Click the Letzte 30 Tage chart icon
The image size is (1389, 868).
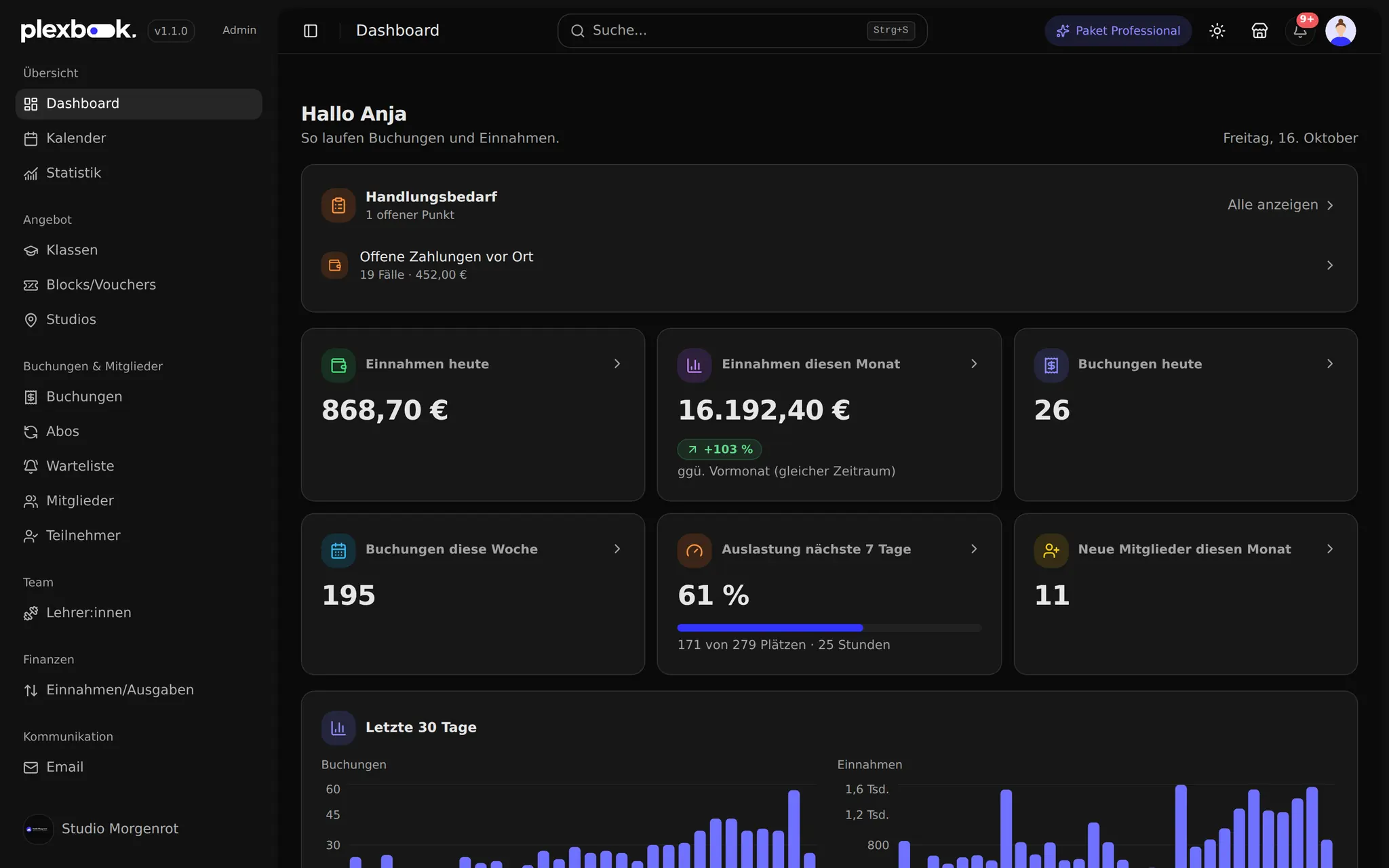pos(338,728)
